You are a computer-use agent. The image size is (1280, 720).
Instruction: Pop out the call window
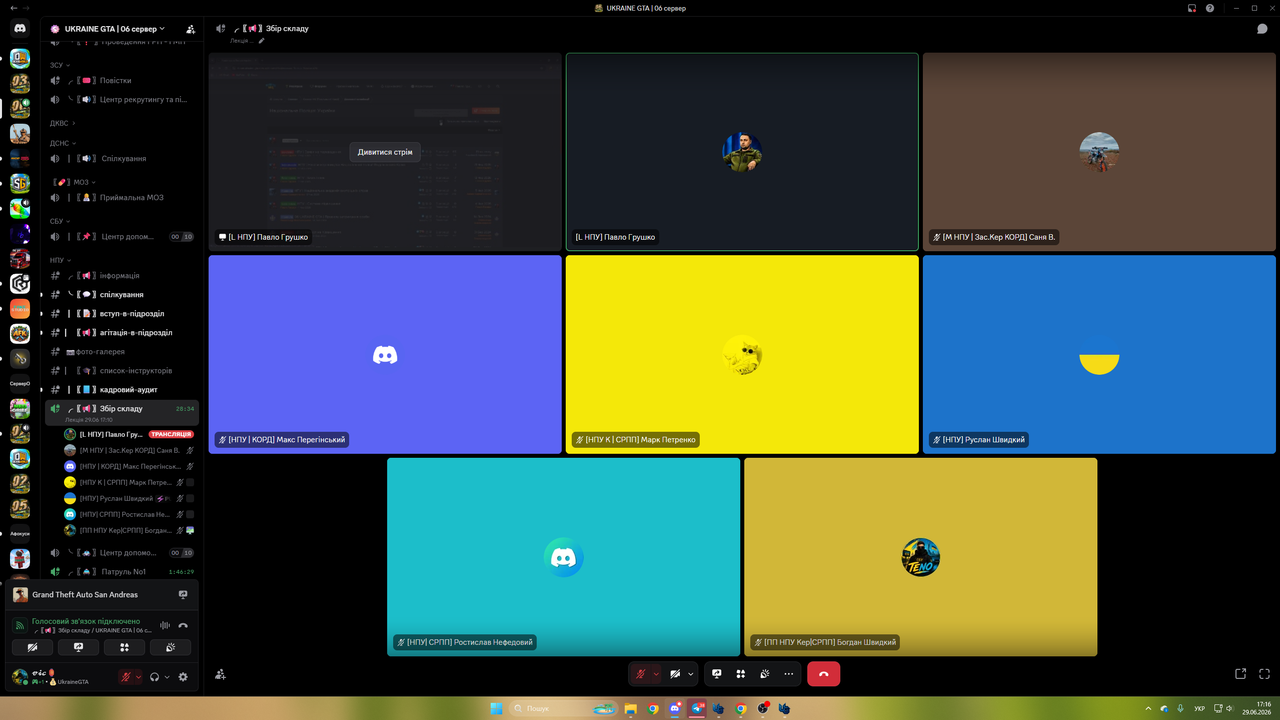(x=1240, y=674)
